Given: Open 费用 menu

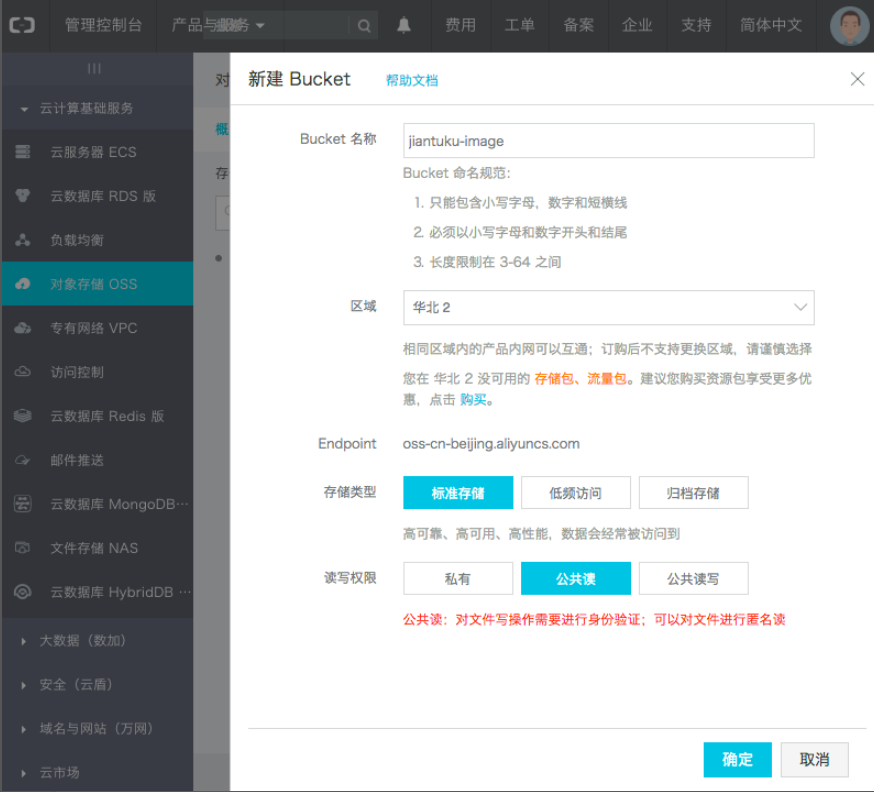Looking at the screenshot, I should point(460,25).
